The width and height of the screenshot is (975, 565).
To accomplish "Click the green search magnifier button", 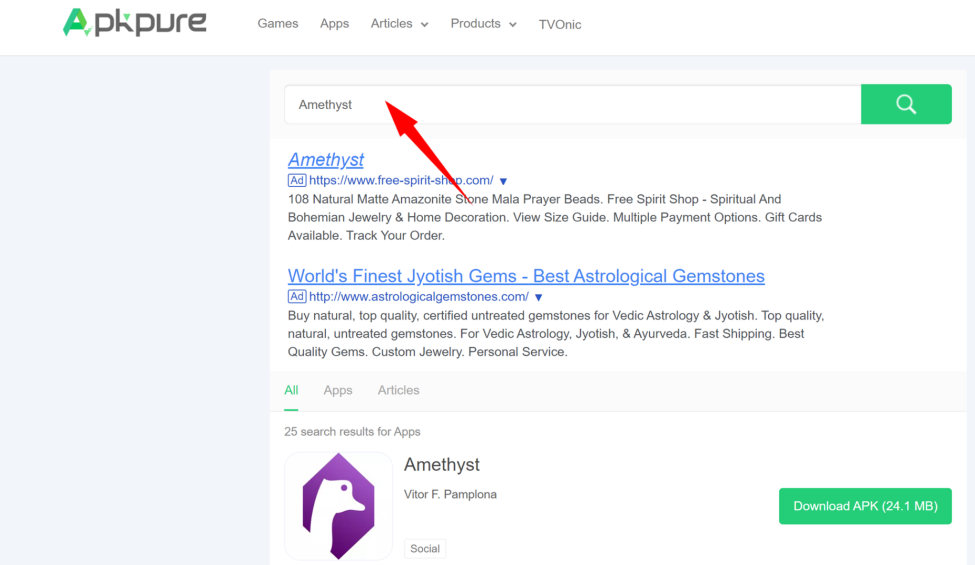I will (906, 104).
